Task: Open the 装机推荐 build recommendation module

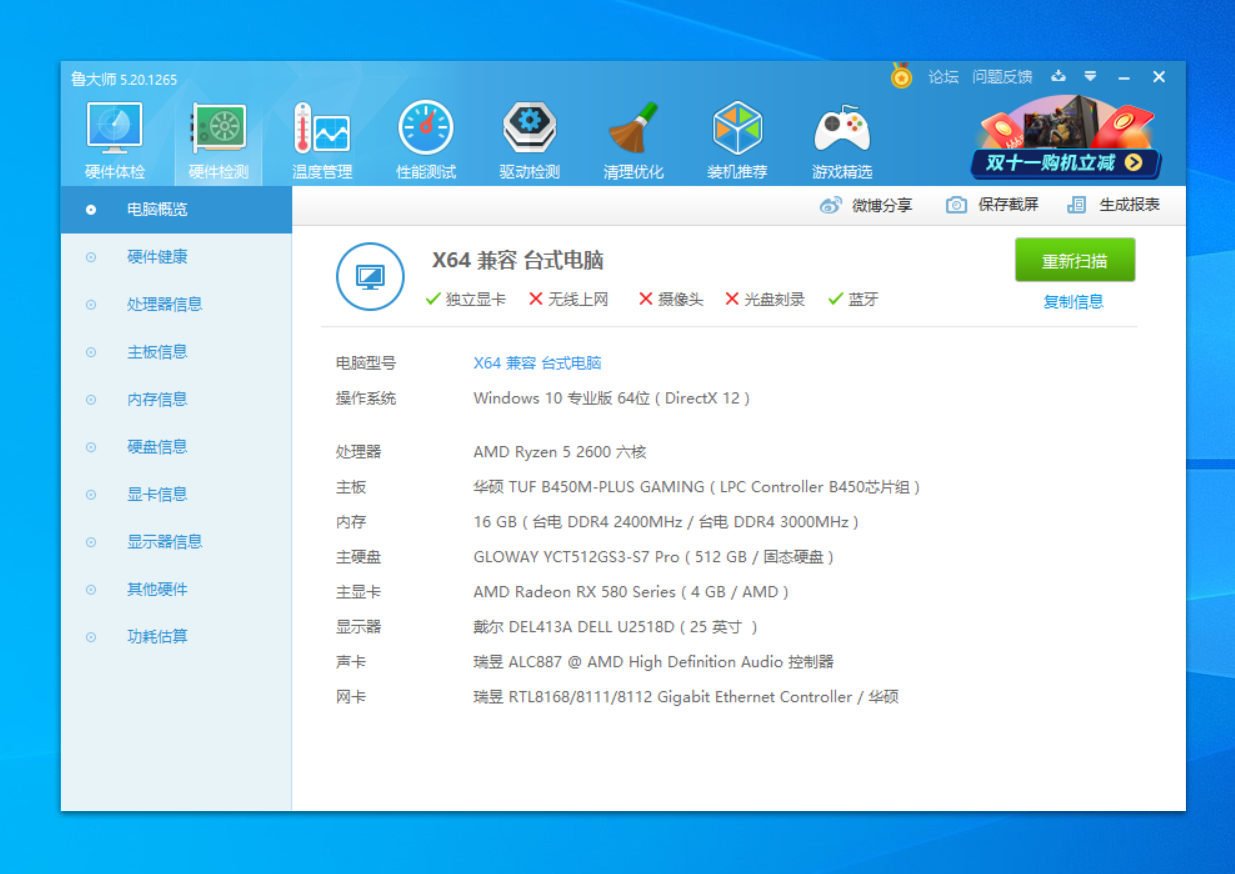Action: pos(738,142)
